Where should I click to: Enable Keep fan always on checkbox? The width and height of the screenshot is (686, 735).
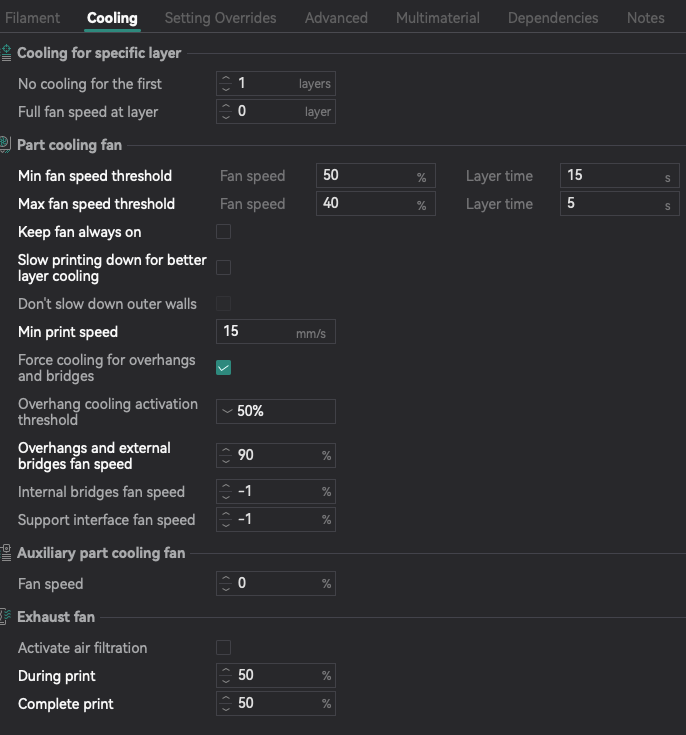pos(223,232)
